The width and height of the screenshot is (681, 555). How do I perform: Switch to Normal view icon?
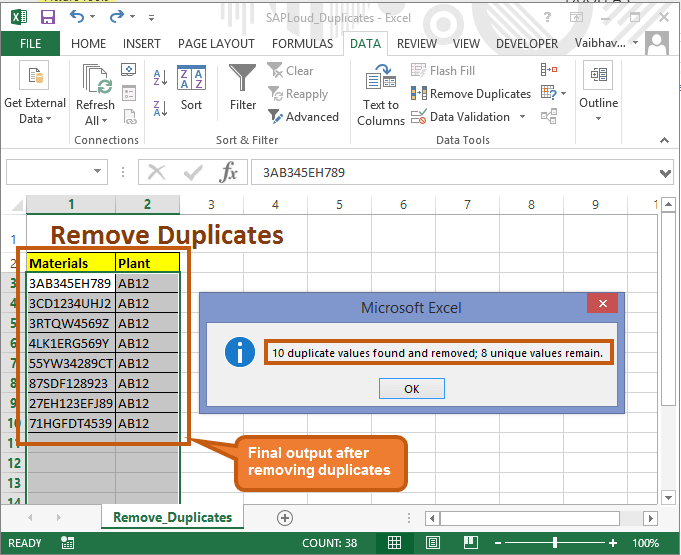pyautogui.click(x=394, y=542)
